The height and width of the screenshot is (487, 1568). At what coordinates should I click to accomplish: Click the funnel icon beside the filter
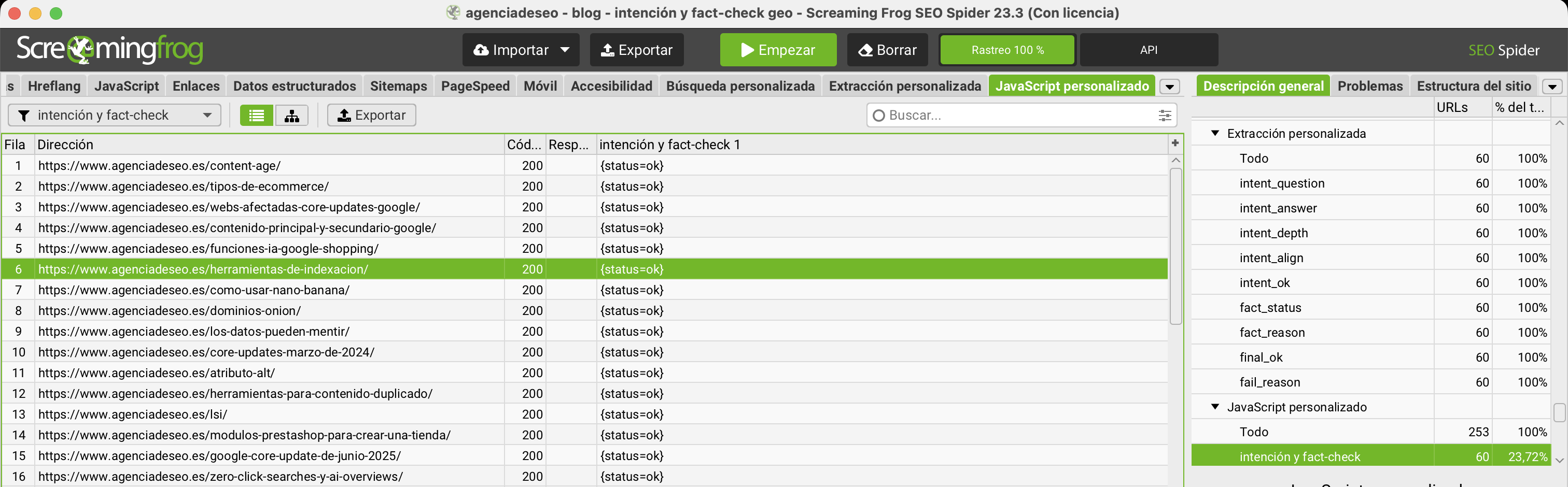pyautogui.click(x=24, y=115)
